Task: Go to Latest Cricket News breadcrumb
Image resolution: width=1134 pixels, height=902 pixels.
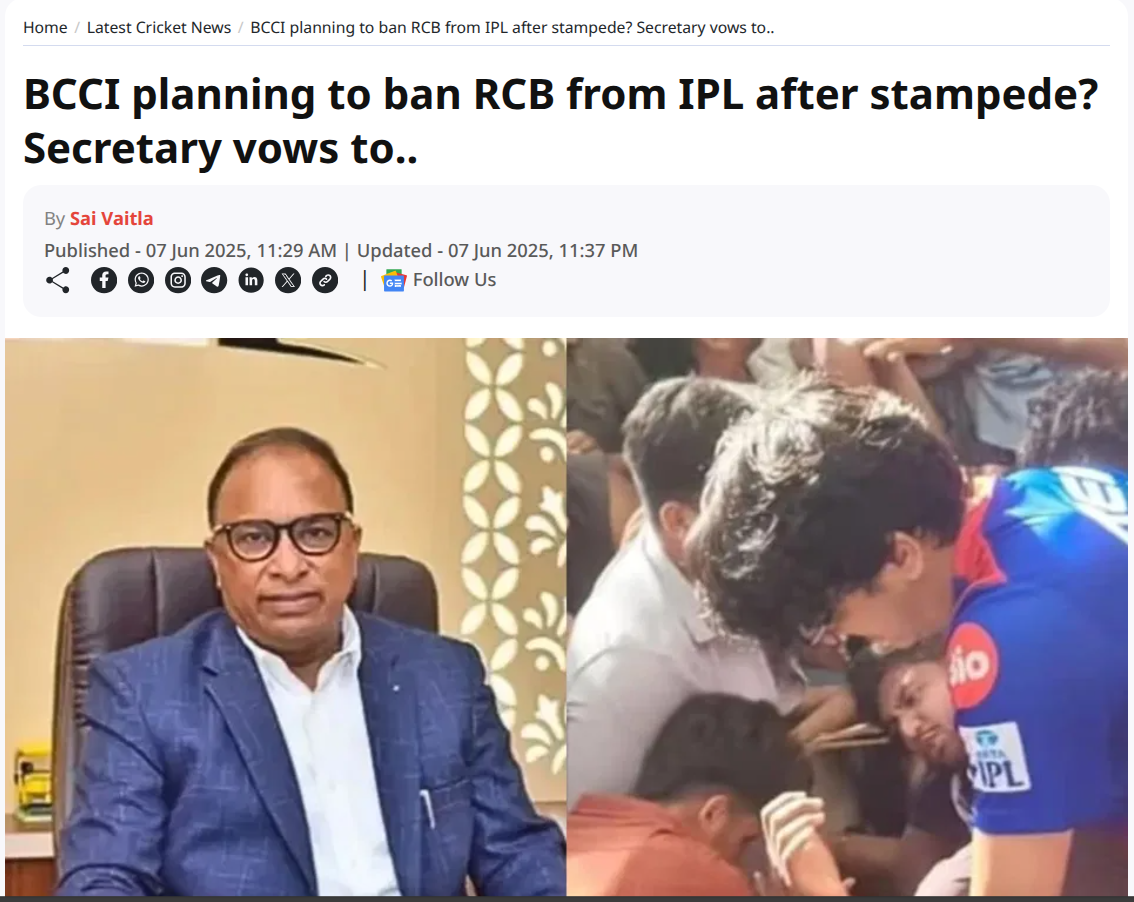Action: (159, 27)
